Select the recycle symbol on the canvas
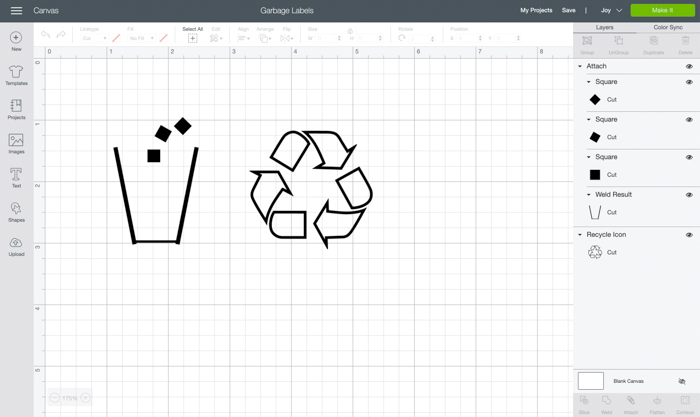This screenshot has height=417, width=700. (311, 189)
